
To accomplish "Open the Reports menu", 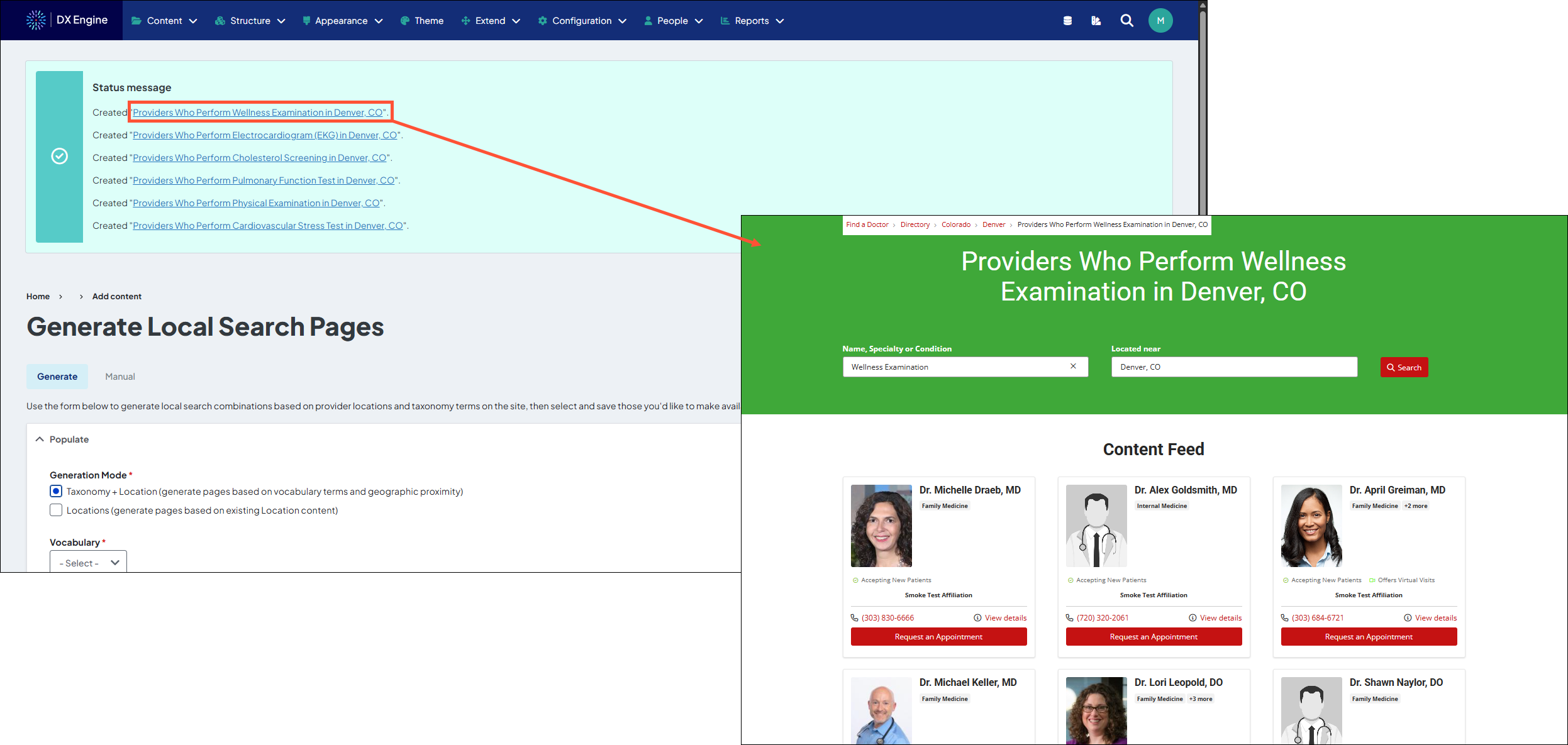I will tap(752, 20).
